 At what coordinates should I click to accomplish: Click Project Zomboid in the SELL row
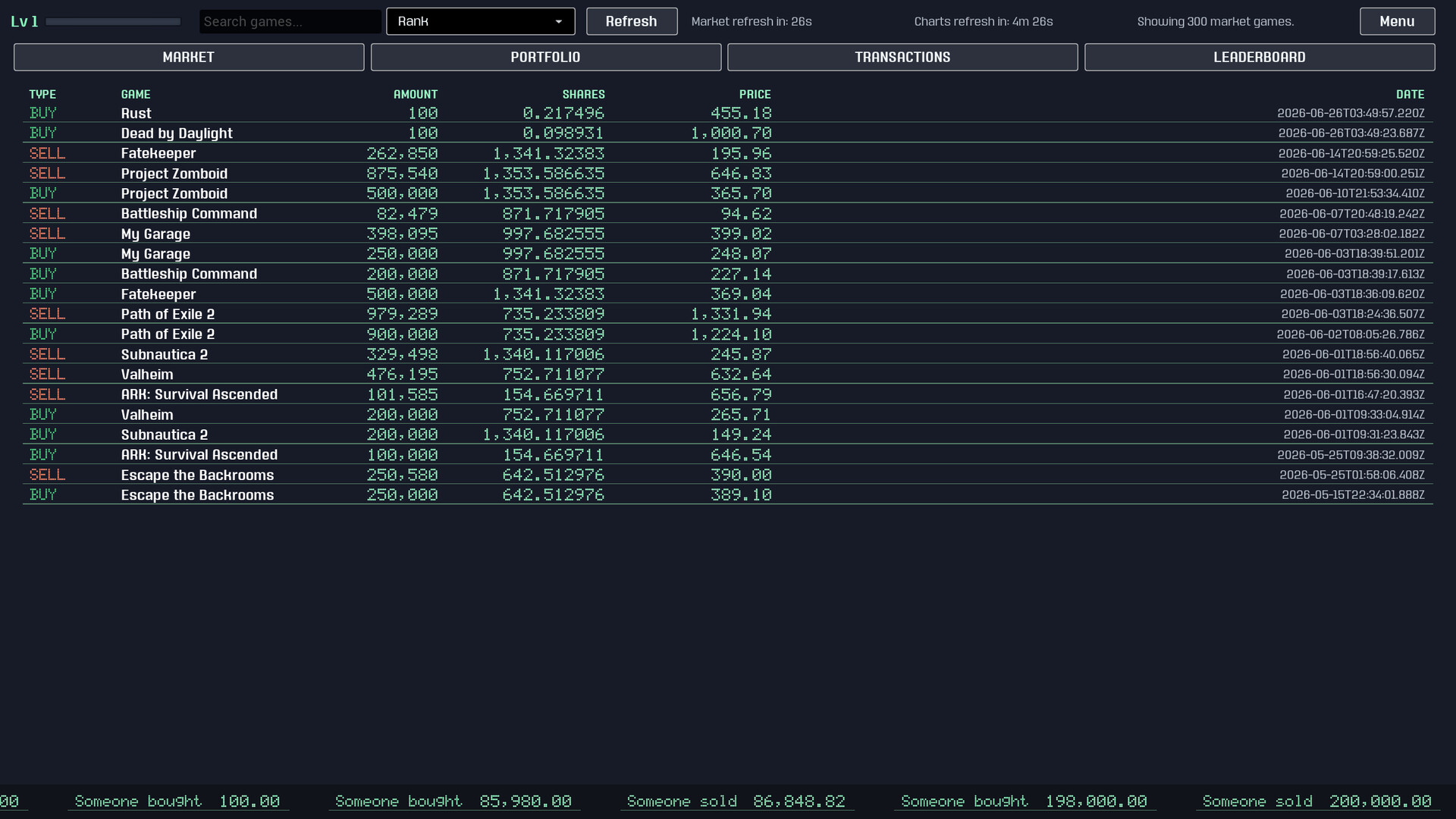tap(174, 174)
